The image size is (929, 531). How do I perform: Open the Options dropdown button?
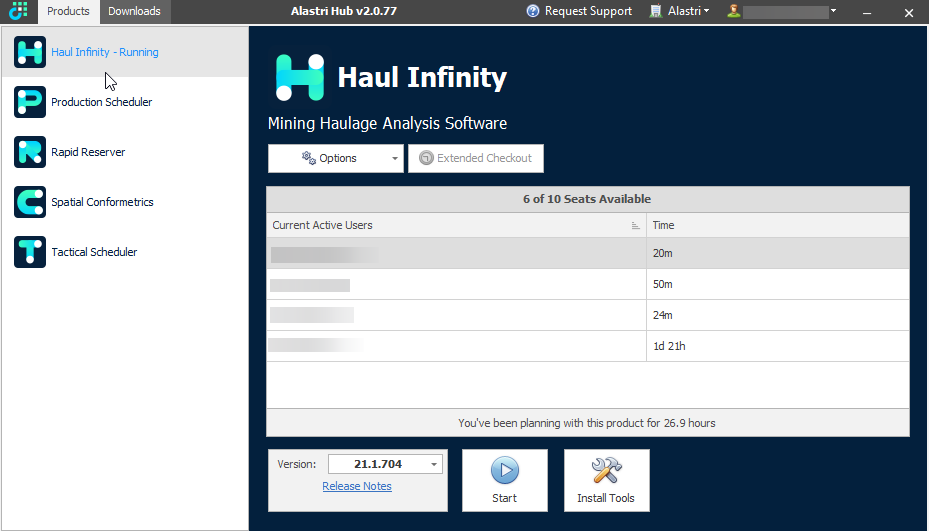pyautogui.click(x=335, y=158)
